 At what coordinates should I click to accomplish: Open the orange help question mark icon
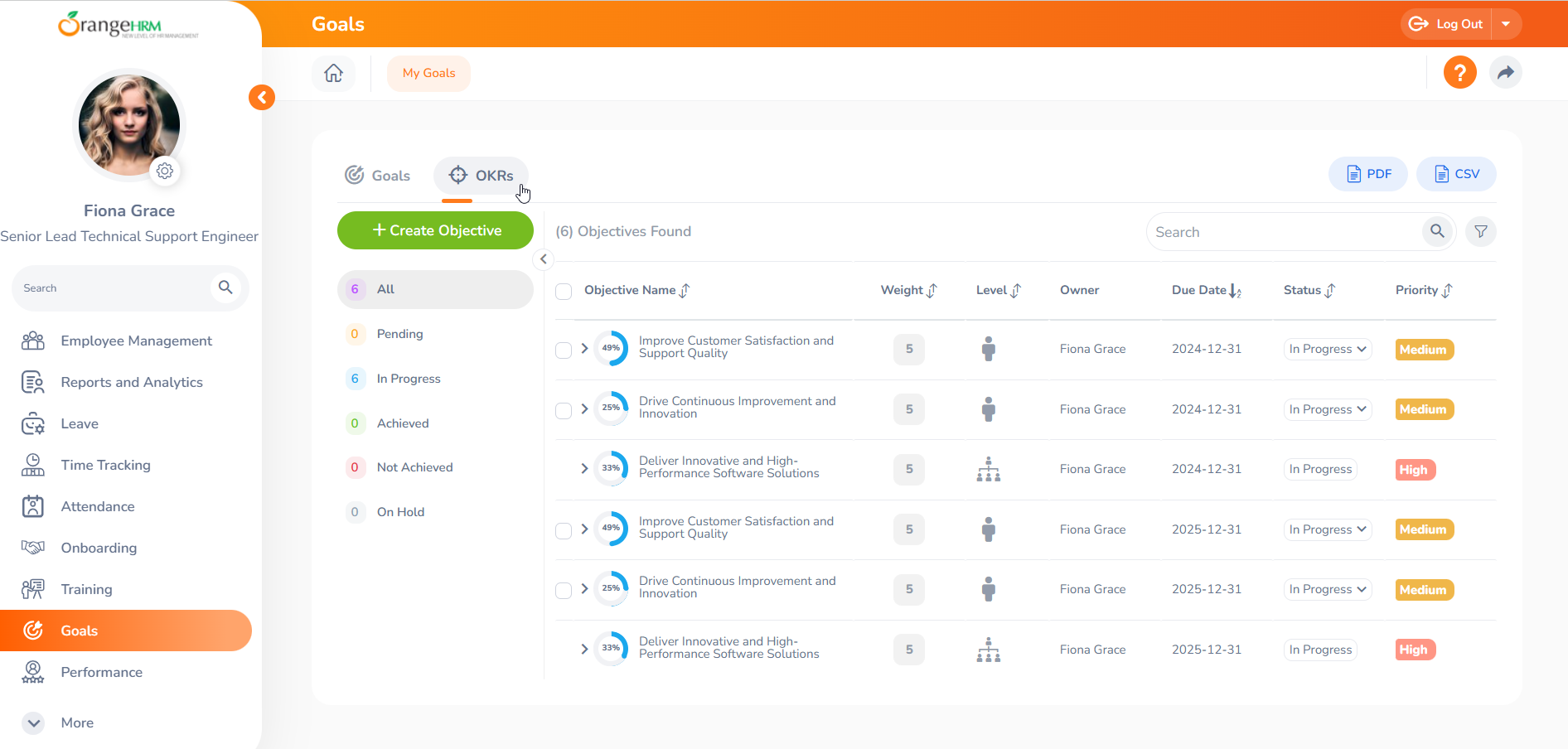pos(1459,73)
